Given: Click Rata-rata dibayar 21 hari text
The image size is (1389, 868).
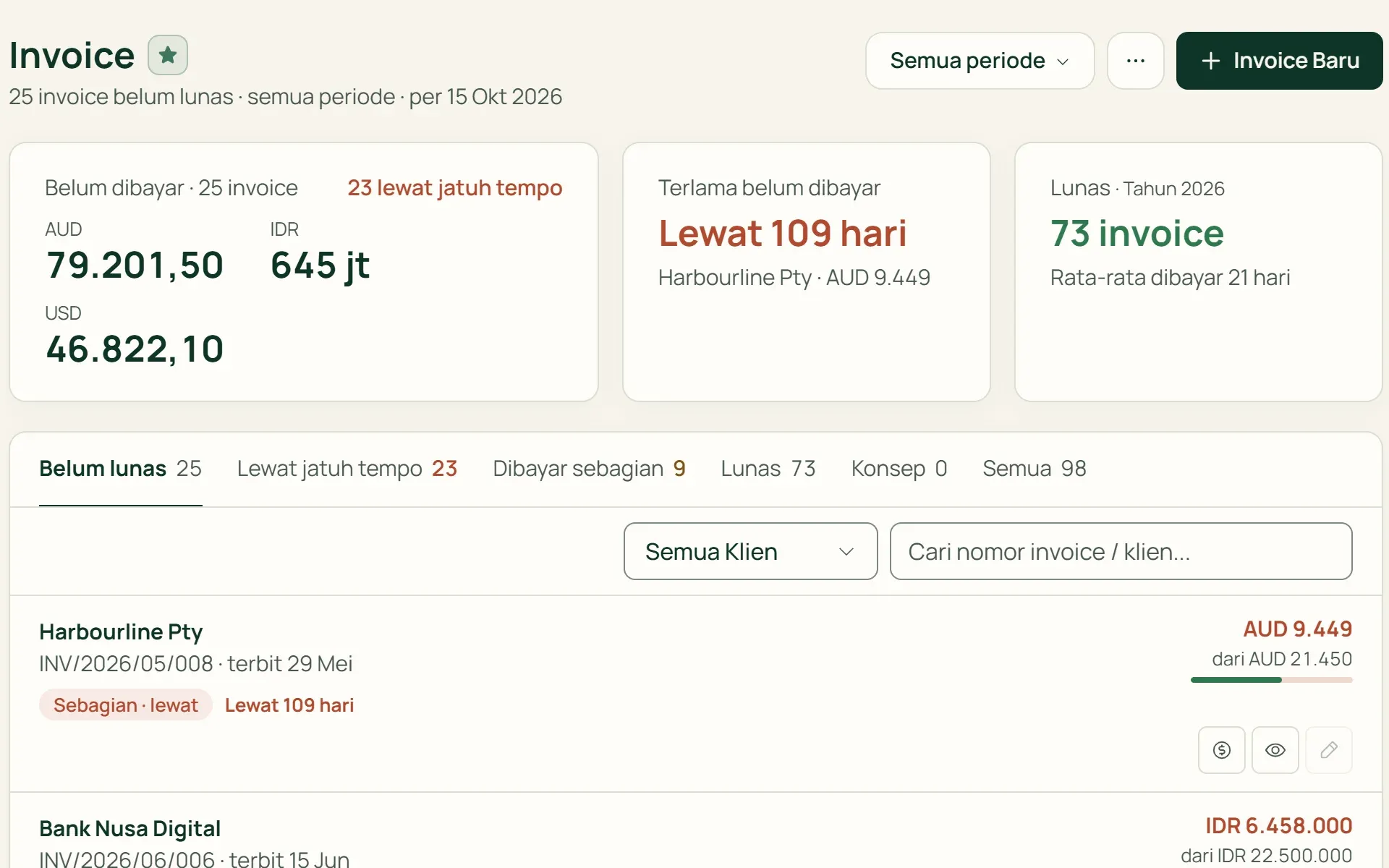Looking at the screenshot, I should coord(1171,278).
